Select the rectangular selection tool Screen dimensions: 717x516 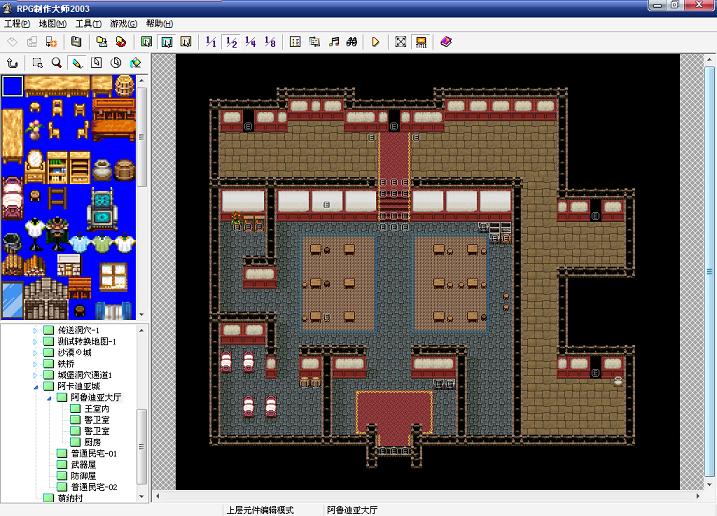pos(37,63)
